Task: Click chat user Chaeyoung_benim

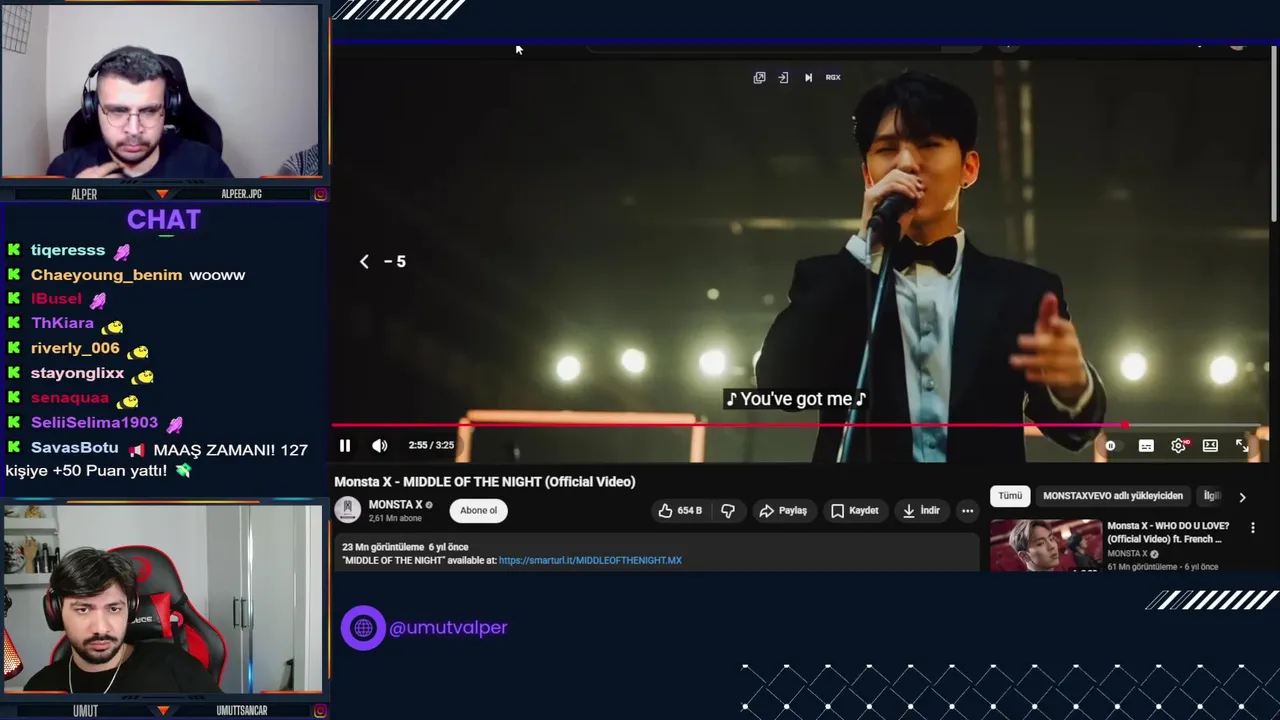Action: click(x=107, y=274)
